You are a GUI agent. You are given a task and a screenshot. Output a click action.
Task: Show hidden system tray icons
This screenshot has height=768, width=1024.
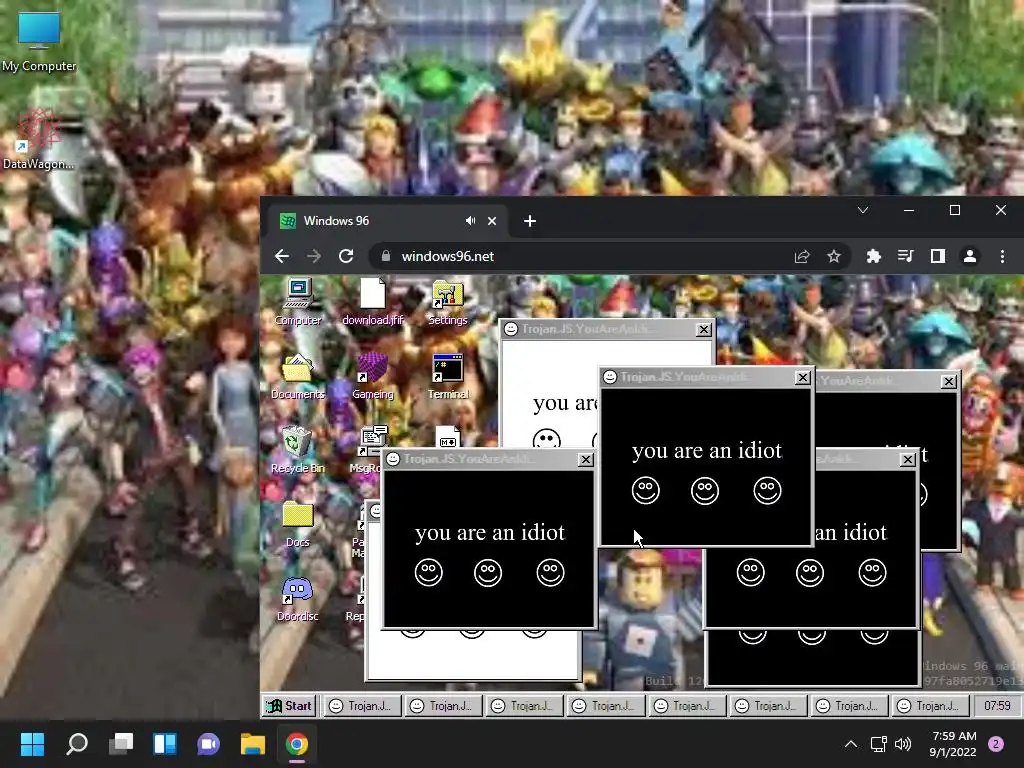850,744
